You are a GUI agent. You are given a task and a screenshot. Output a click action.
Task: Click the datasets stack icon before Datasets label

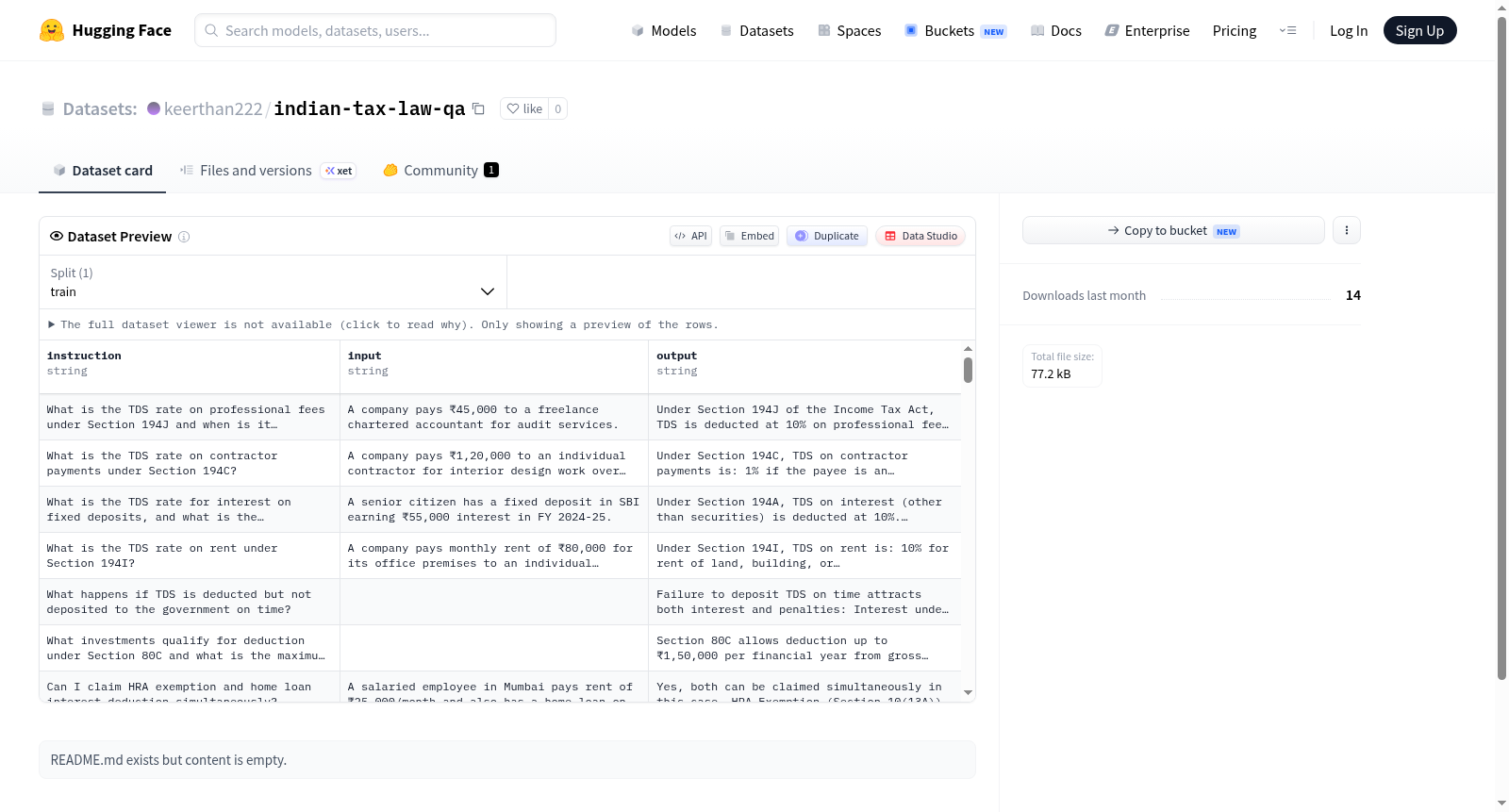[48, 108]
